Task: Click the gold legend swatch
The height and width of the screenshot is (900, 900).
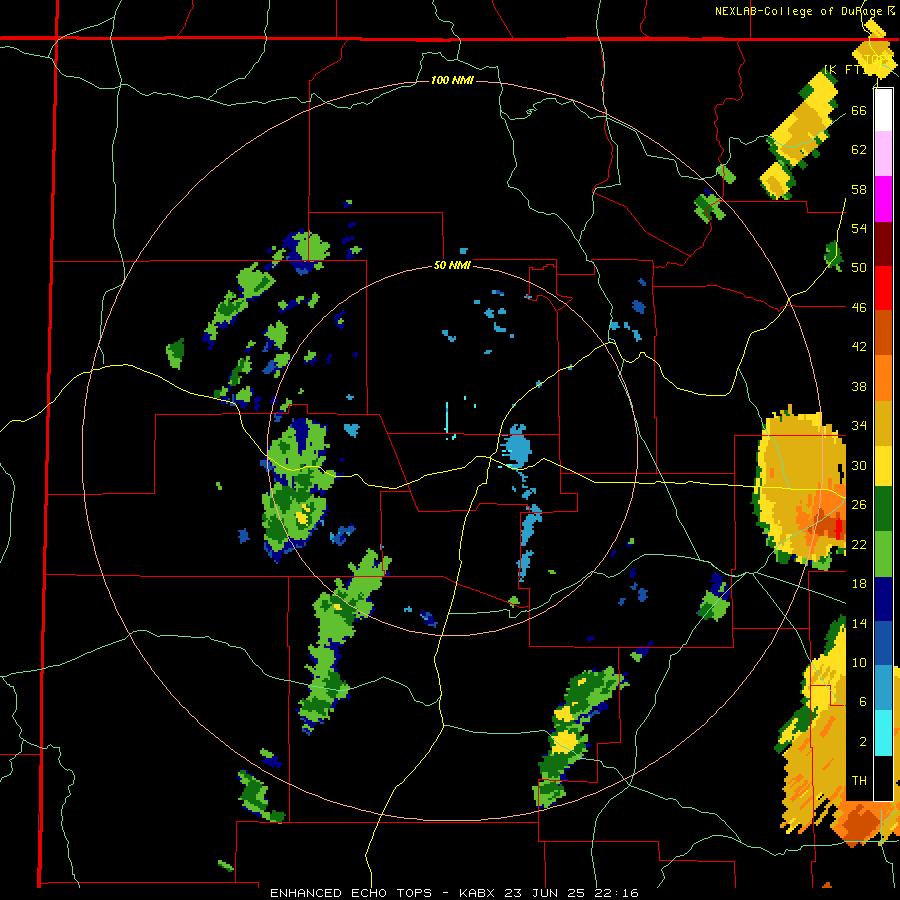Action: (883, 422)
